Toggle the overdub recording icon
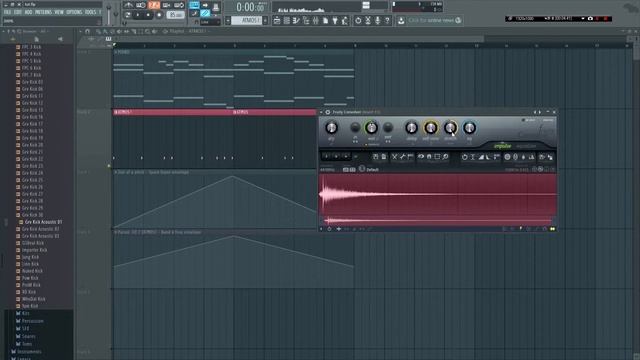This screenshot has width=640, height=360. coord(167,5)
